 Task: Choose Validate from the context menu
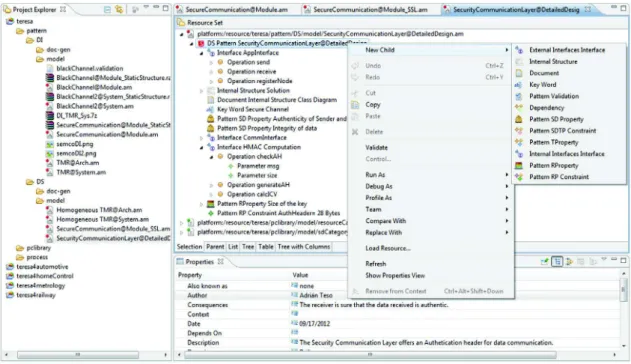click(x=376, y=148)
